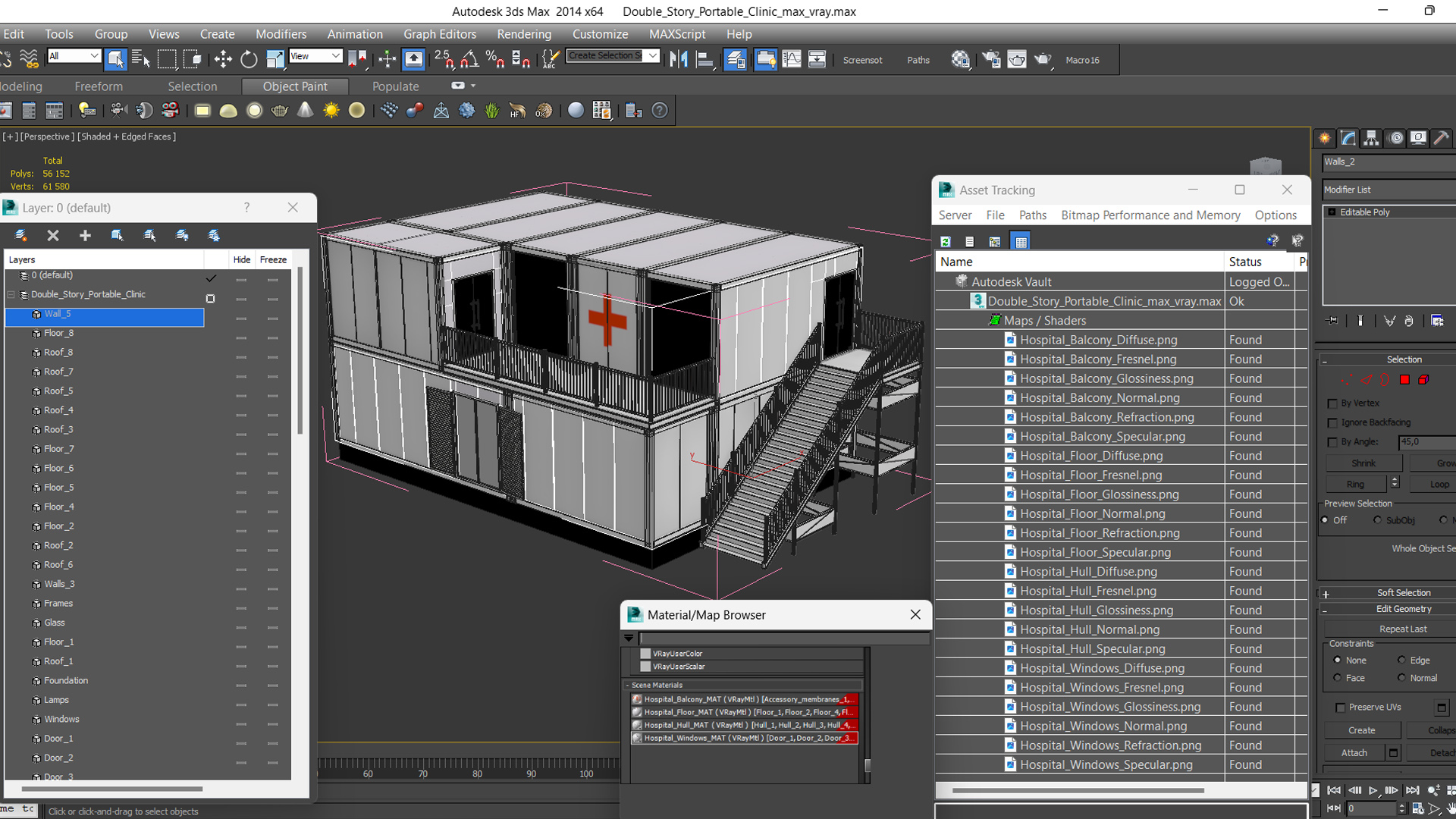1456x819 pixels.
Task: Choose the Select and Move tool
Action: (223, 59)
